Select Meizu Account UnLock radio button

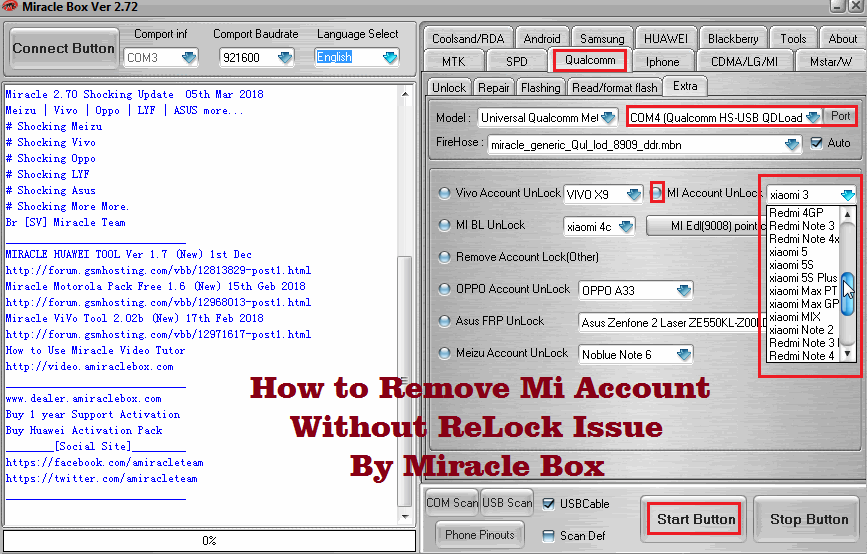[x=444, y=353]
